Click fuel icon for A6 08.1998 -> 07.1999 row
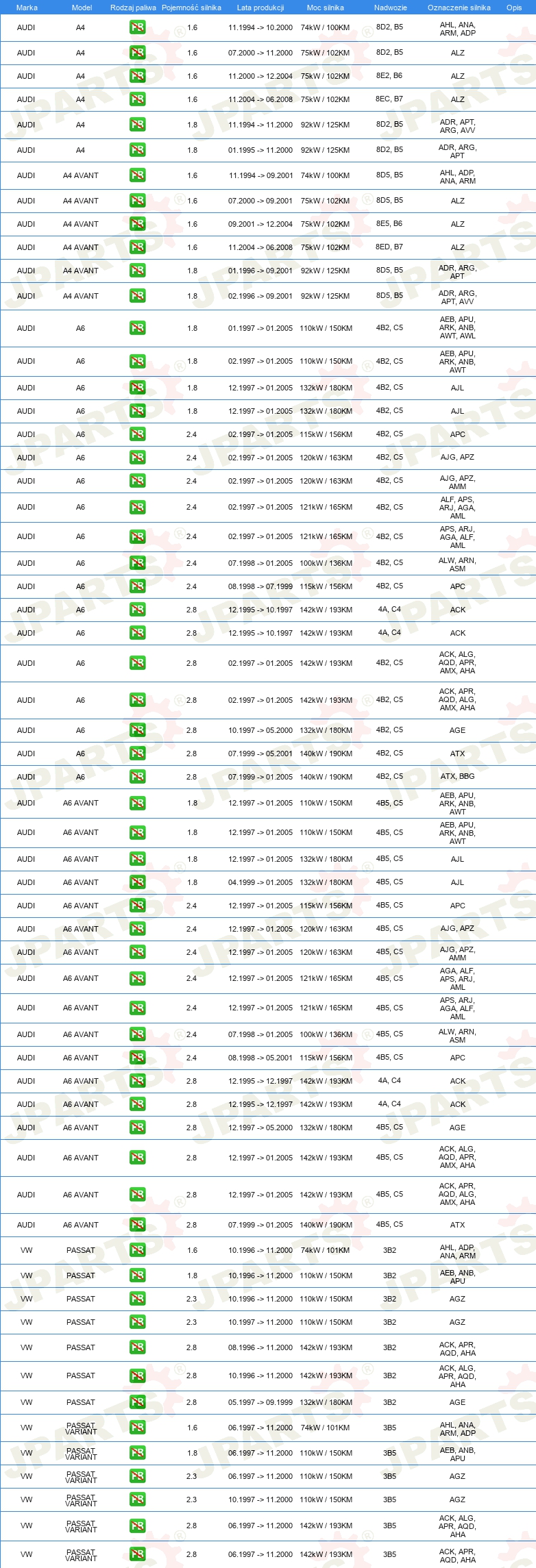Image resolution: width=536 pixels, height=1568 pixels. pos(137,586)
